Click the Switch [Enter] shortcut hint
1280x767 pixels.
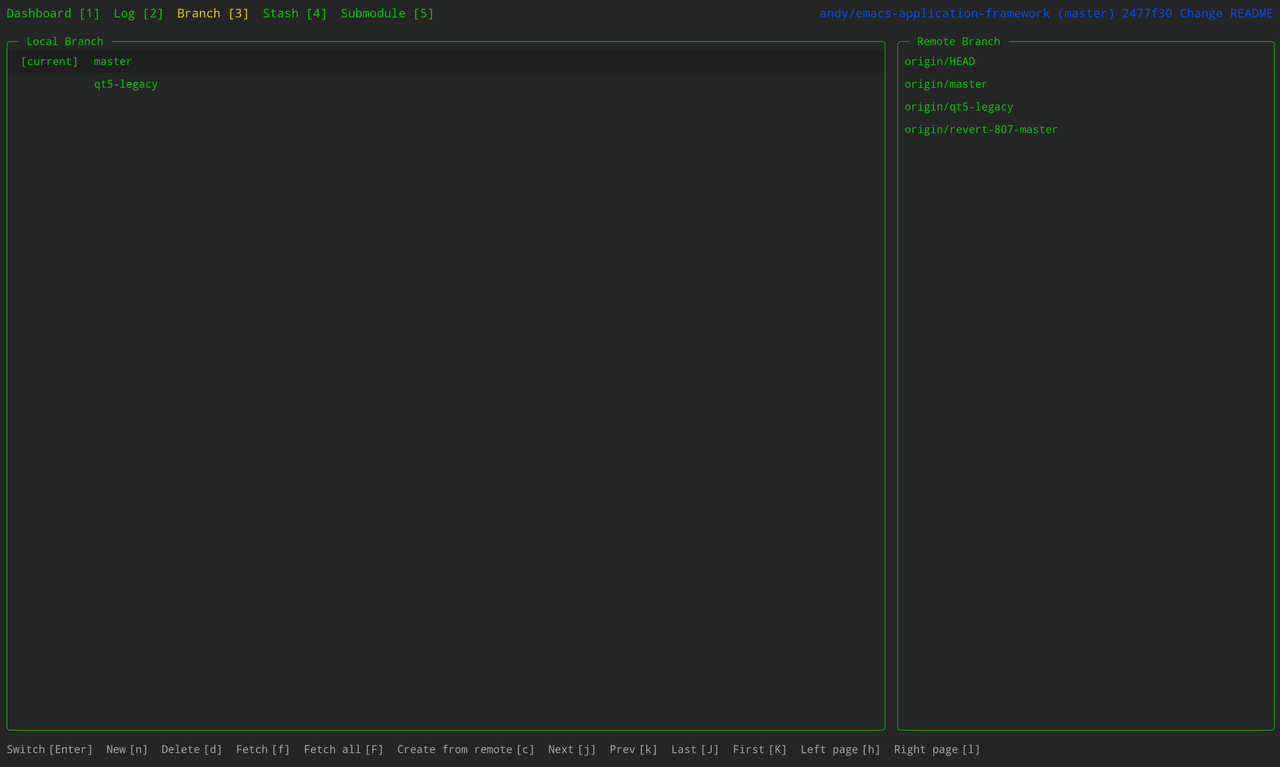click(50, 749)
